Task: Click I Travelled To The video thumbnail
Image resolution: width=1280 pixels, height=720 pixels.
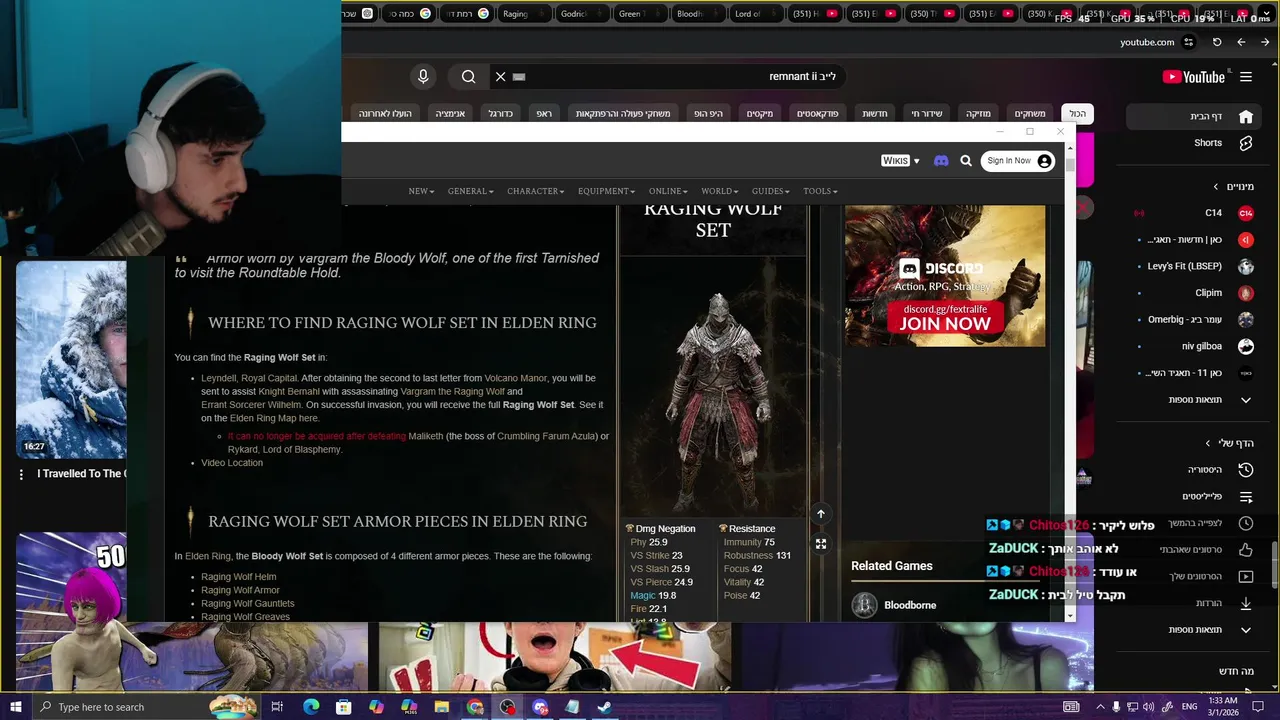Action: point(71,359)
